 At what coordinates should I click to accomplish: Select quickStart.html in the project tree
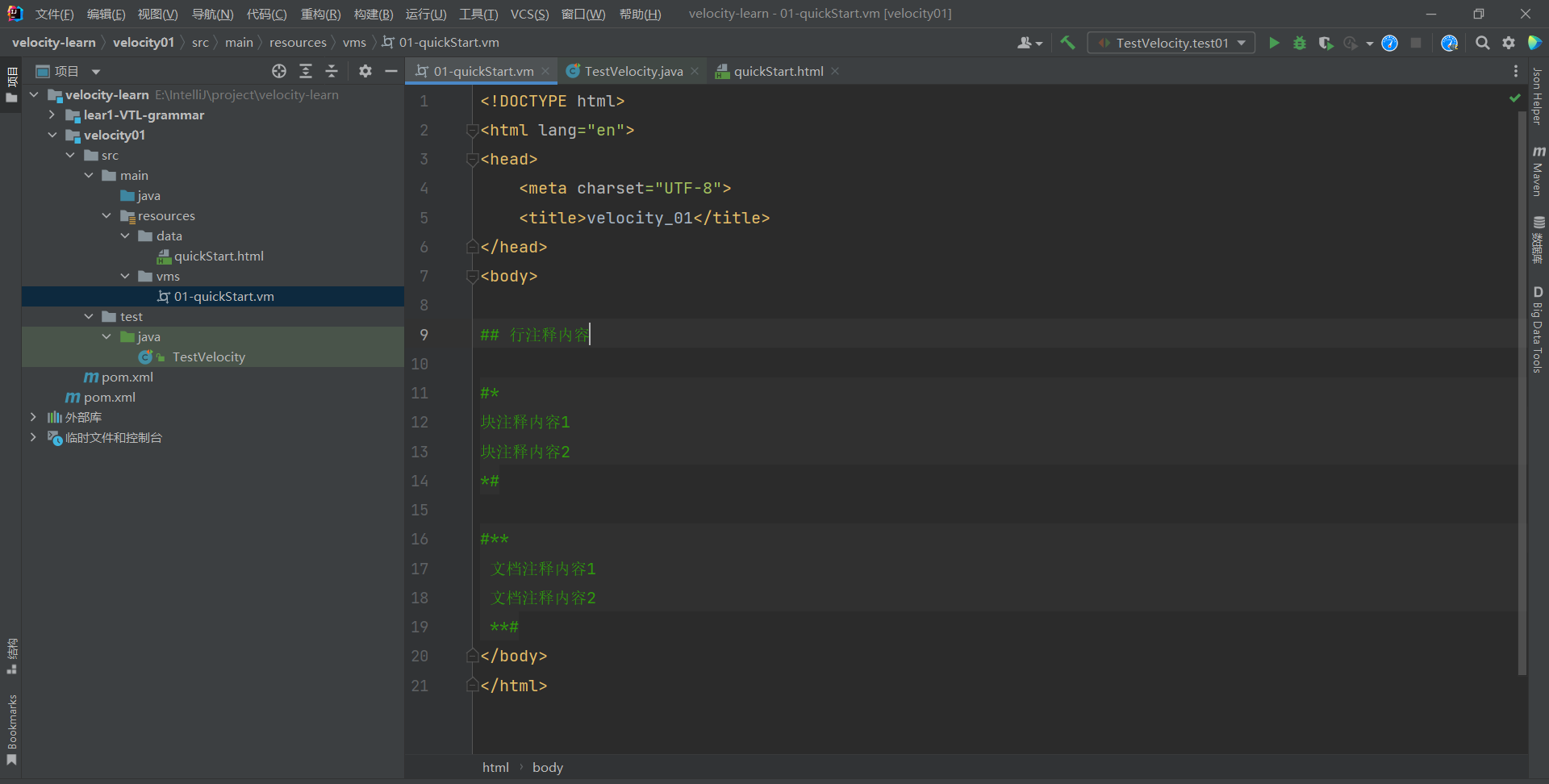tap(219, 256)
